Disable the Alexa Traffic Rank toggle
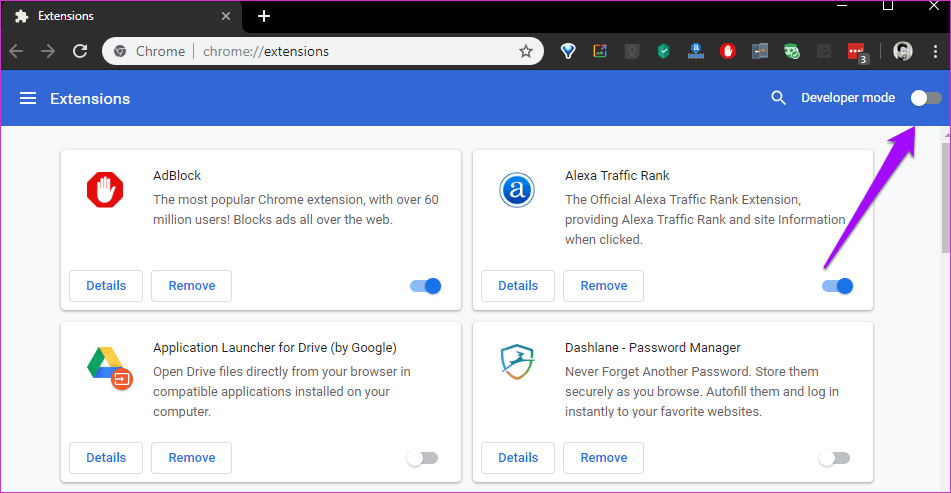 837,286
